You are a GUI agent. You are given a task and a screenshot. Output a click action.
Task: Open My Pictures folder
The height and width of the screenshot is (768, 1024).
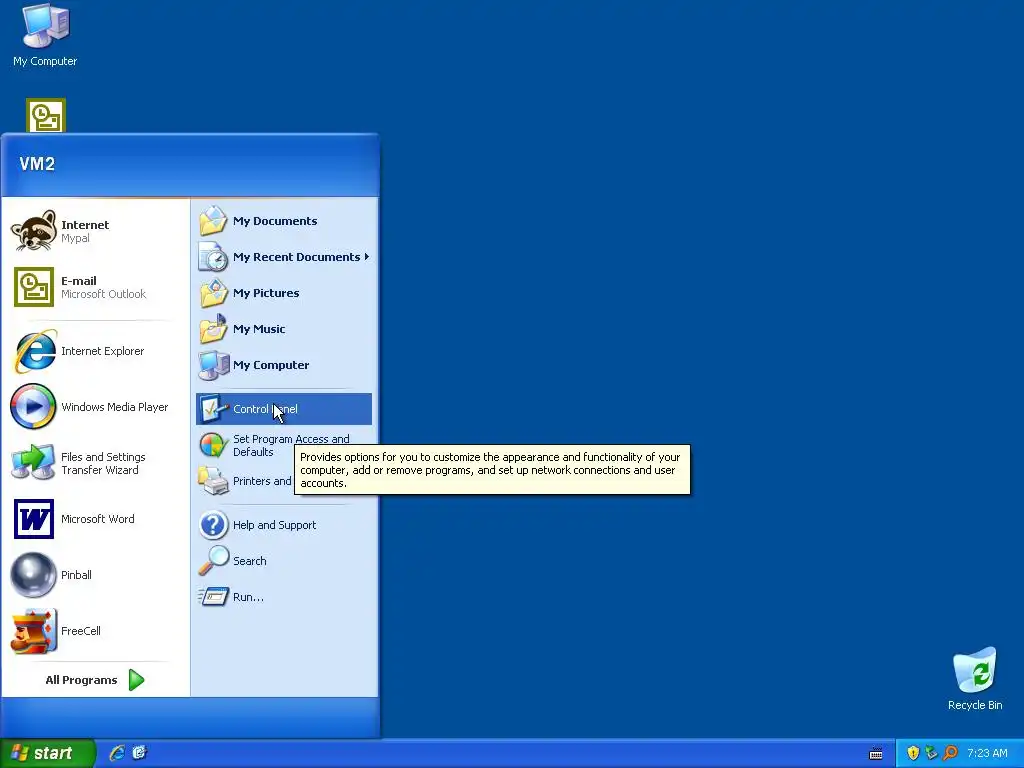283,293
